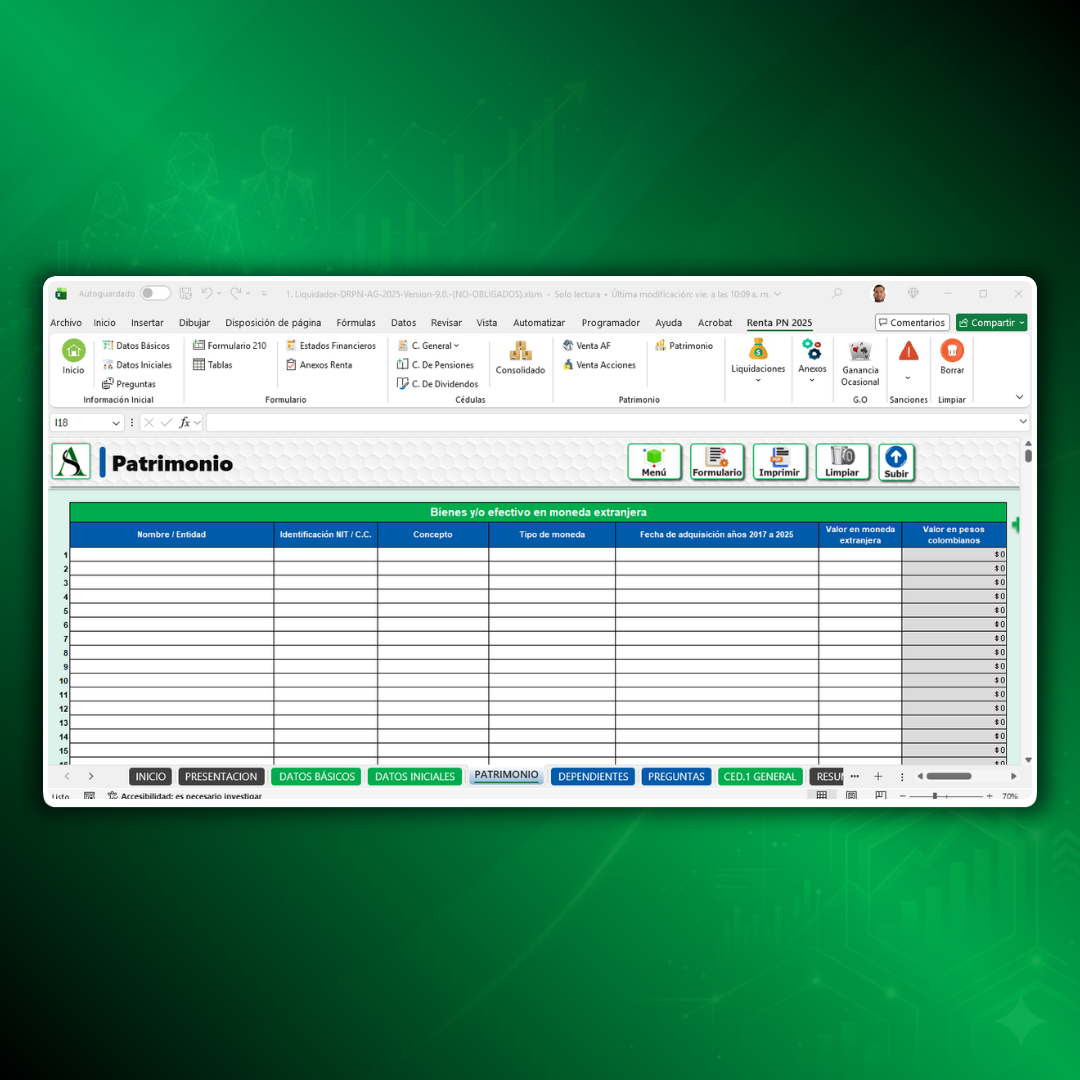Screen dimensions: 1080x1080
Task: Click the zoom slider in status bar
Action: [x=935, y=796]
